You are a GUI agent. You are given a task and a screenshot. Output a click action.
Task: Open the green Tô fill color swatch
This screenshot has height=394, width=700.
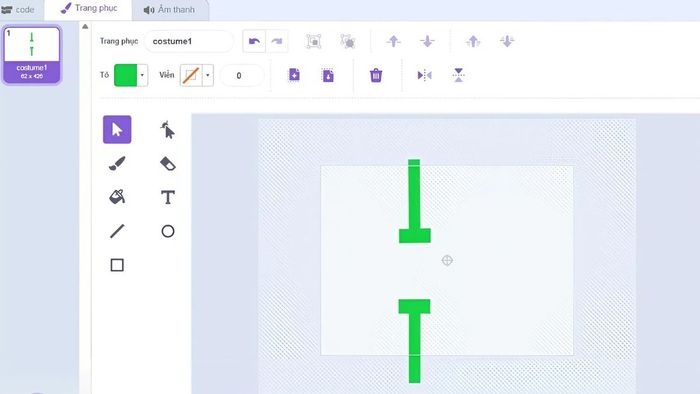pos(125,75)
